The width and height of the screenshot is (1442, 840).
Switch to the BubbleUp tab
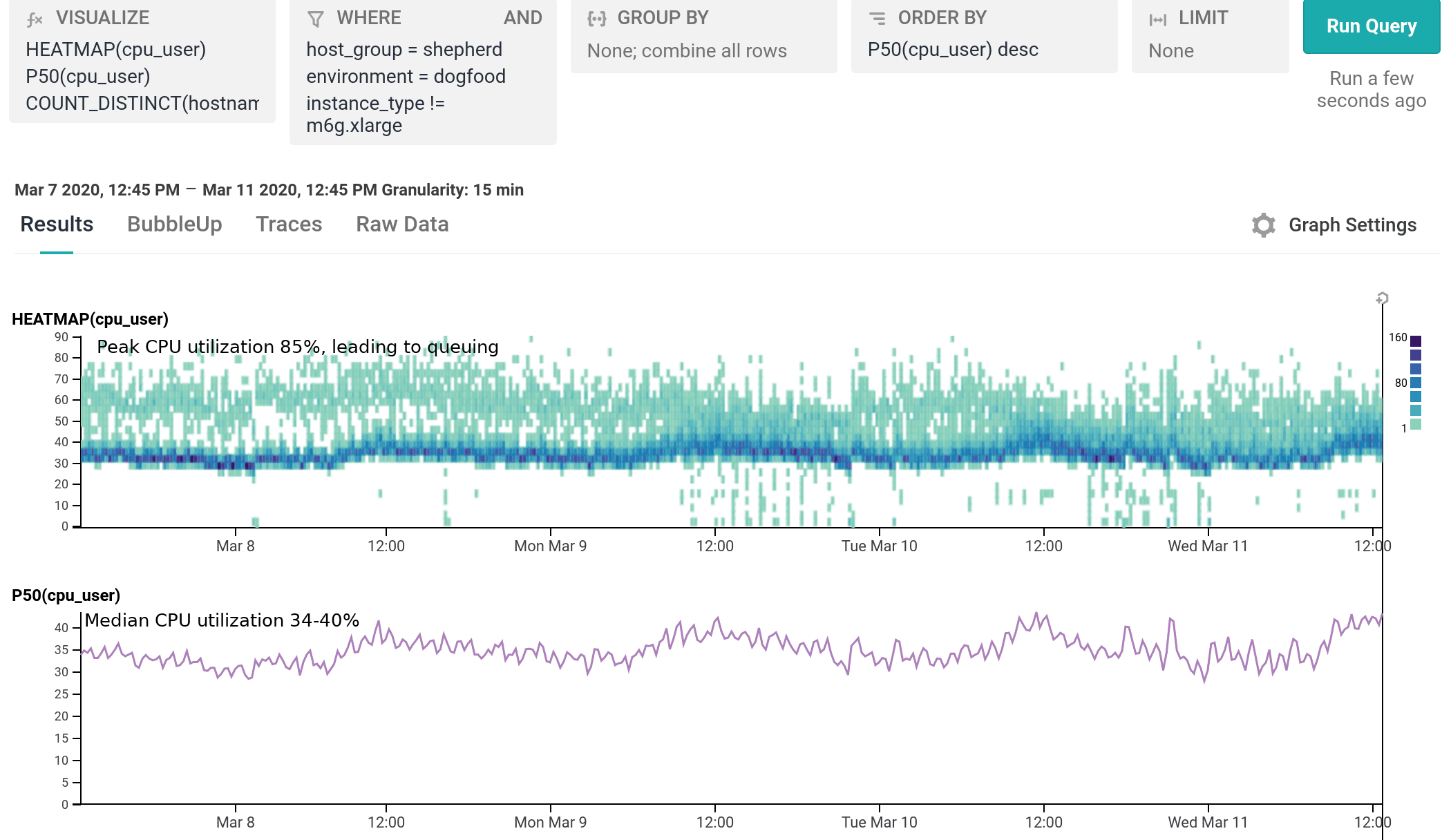tap(175, 225)
